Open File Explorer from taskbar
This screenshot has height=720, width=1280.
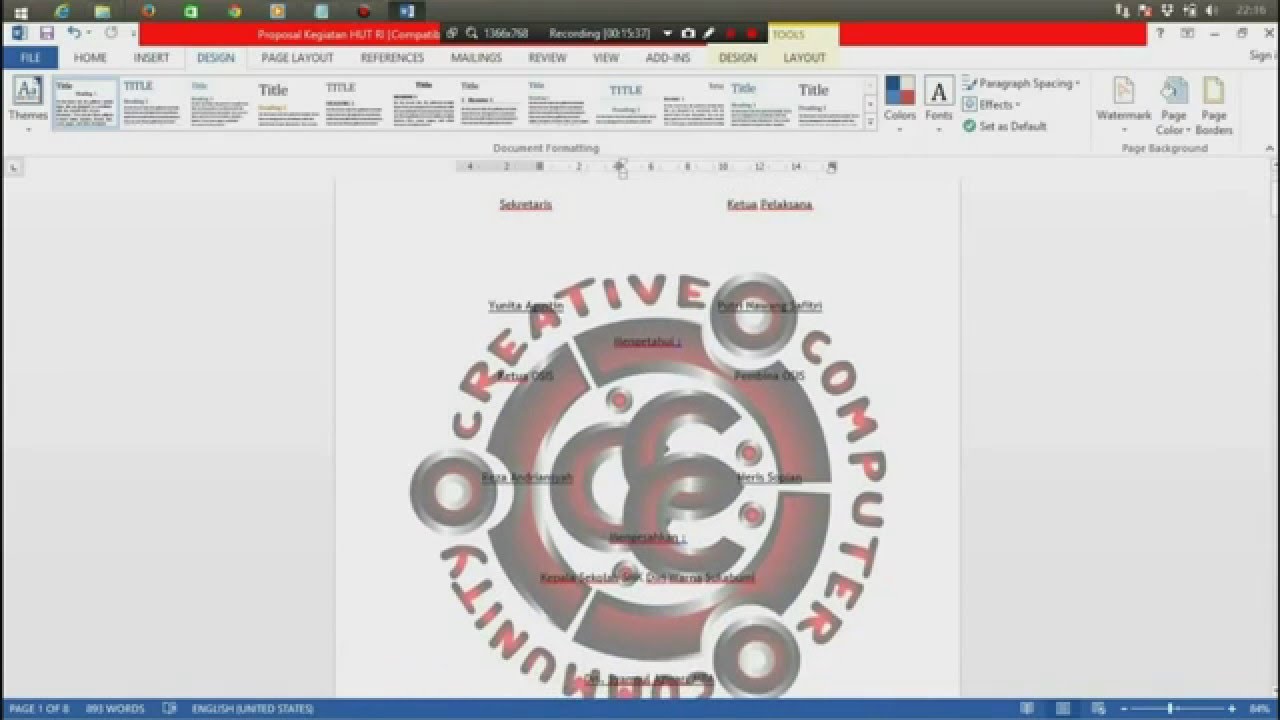(x=102, y=11)
